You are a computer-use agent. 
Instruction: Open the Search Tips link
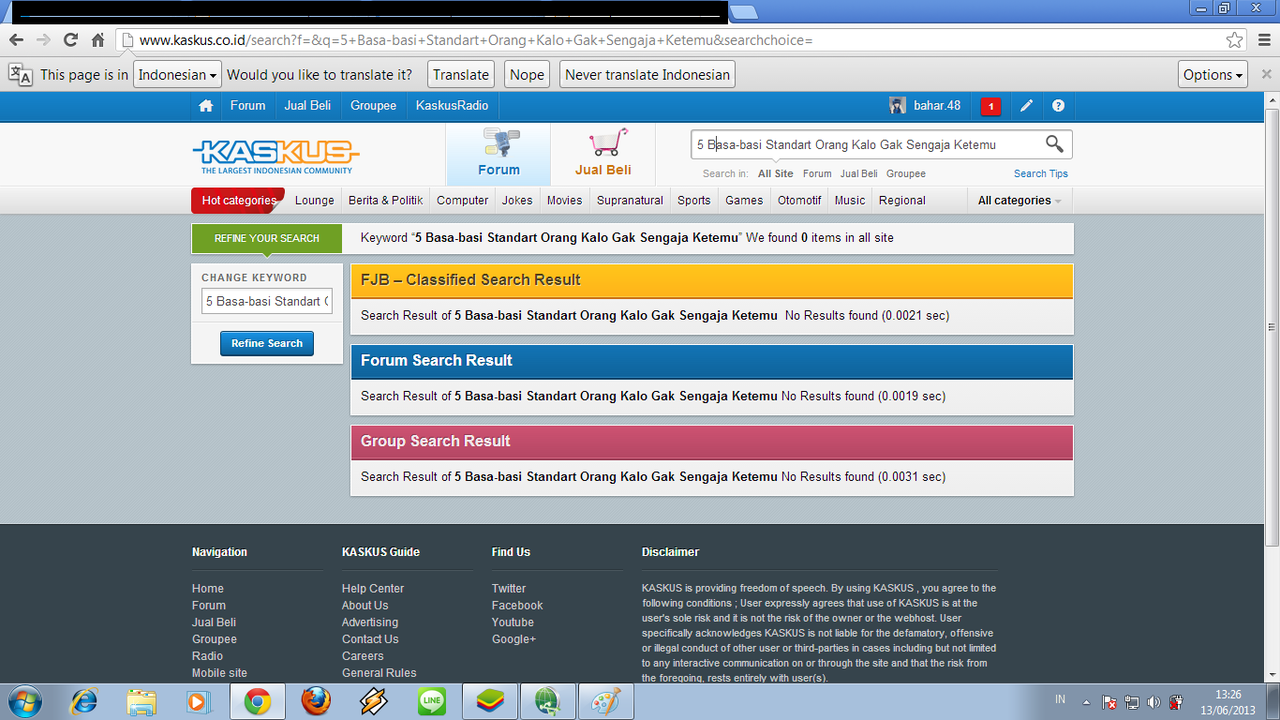pos(1041,174)
